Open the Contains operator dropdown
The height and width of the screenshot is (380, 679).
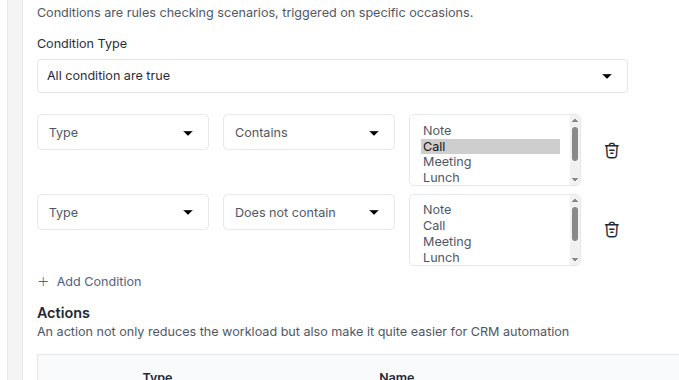(309, 132)
